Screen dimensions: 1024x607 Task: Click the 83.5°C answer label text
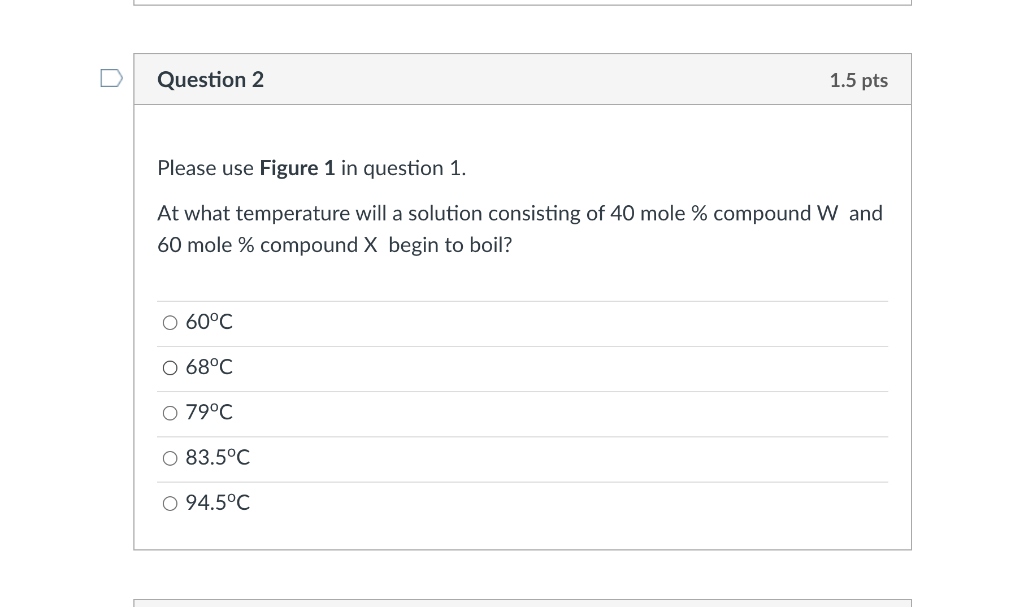pyautogui.click(x=217, y=457)
